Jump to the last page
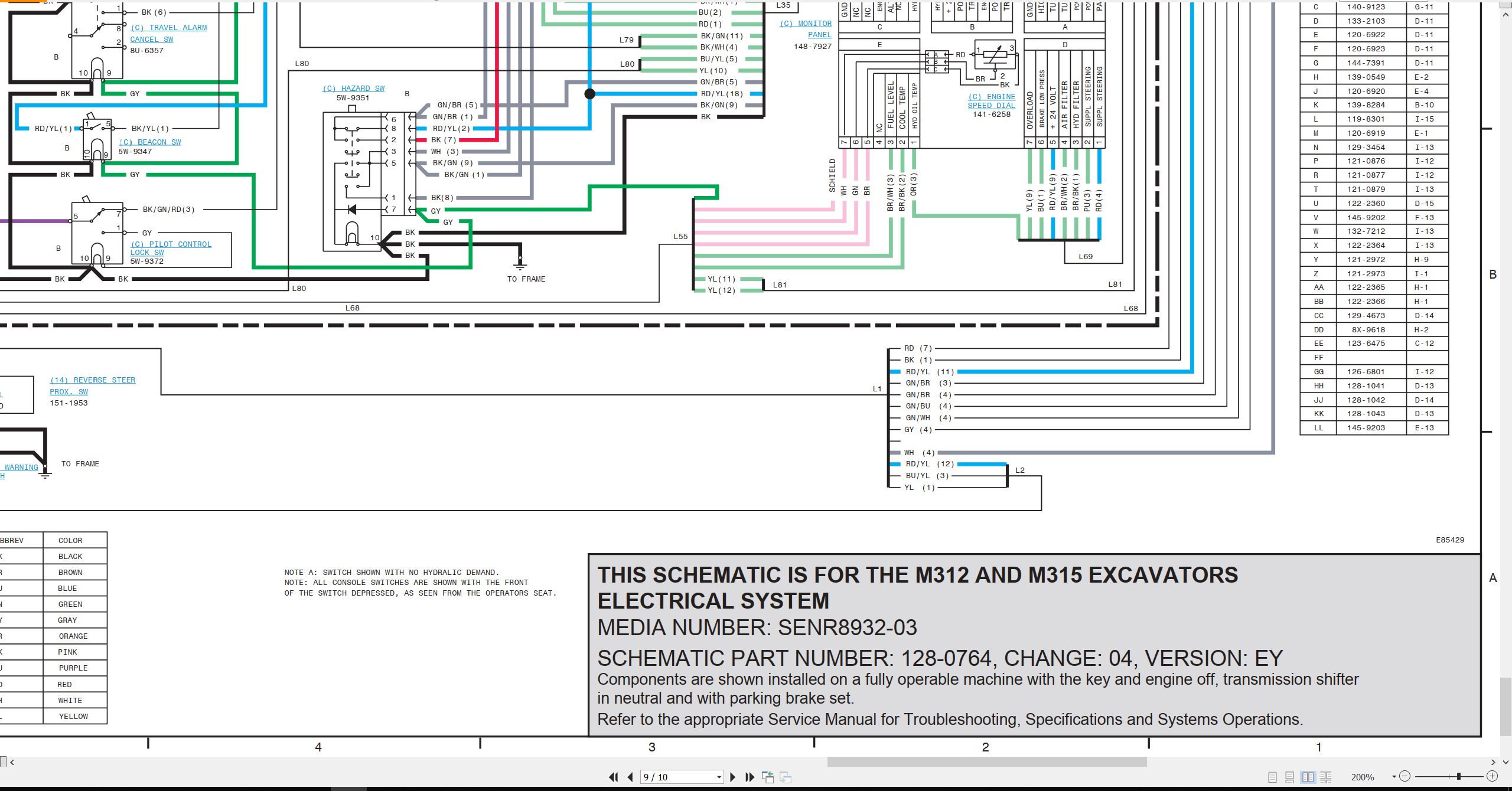 (x=750, y=777)
